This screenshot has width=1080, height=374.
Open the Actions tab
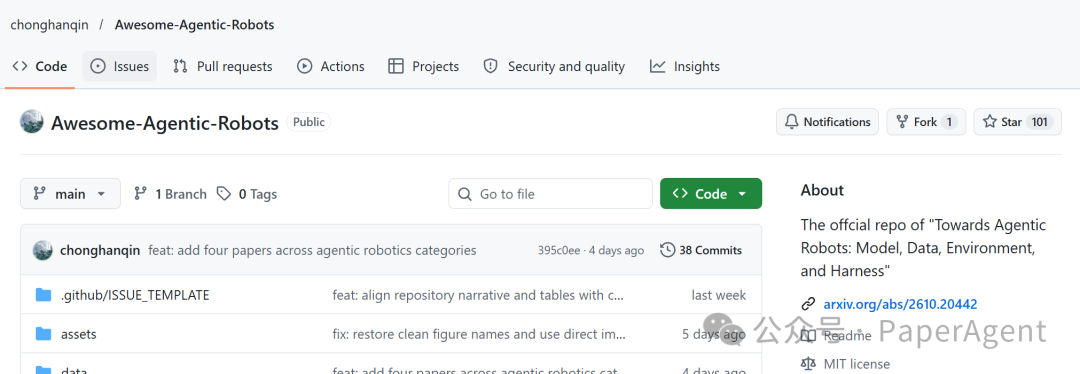point(331,67)
